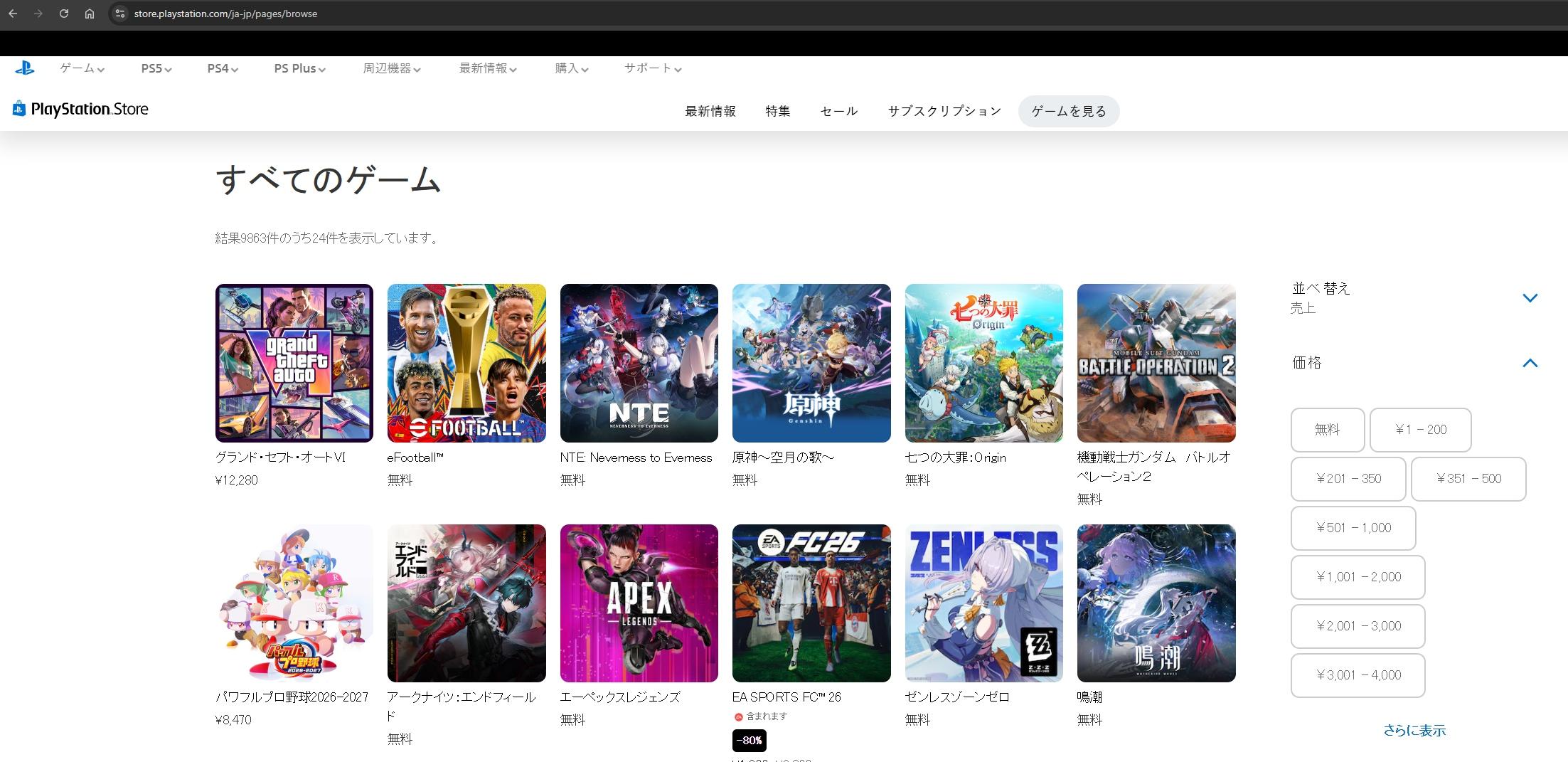
Task: Open the browser home icon
Action: (x=90, y=14)
